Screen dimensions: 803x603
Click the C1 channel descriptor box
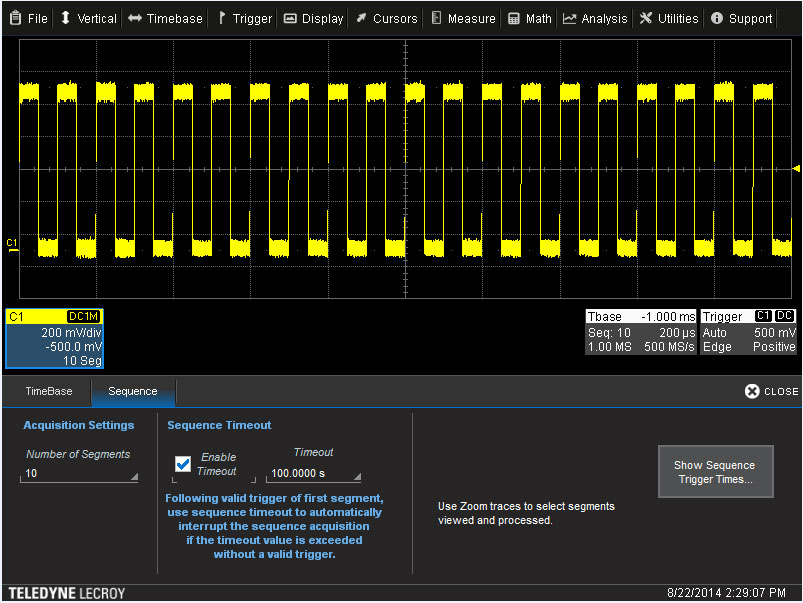(x=53, y=337)
